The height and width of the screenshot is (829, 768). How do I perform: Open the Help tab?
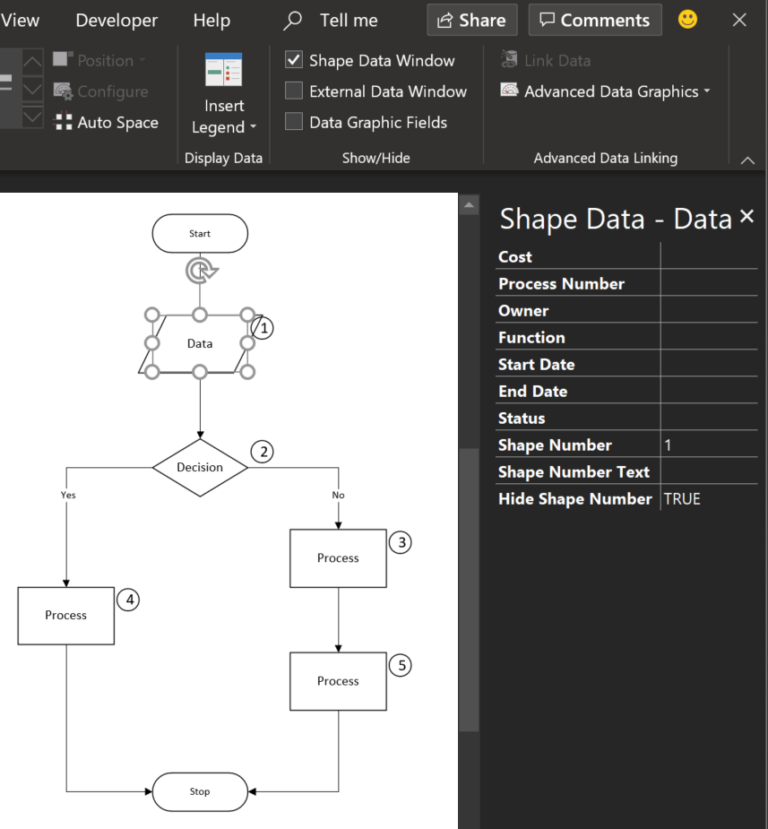point(211,20)
